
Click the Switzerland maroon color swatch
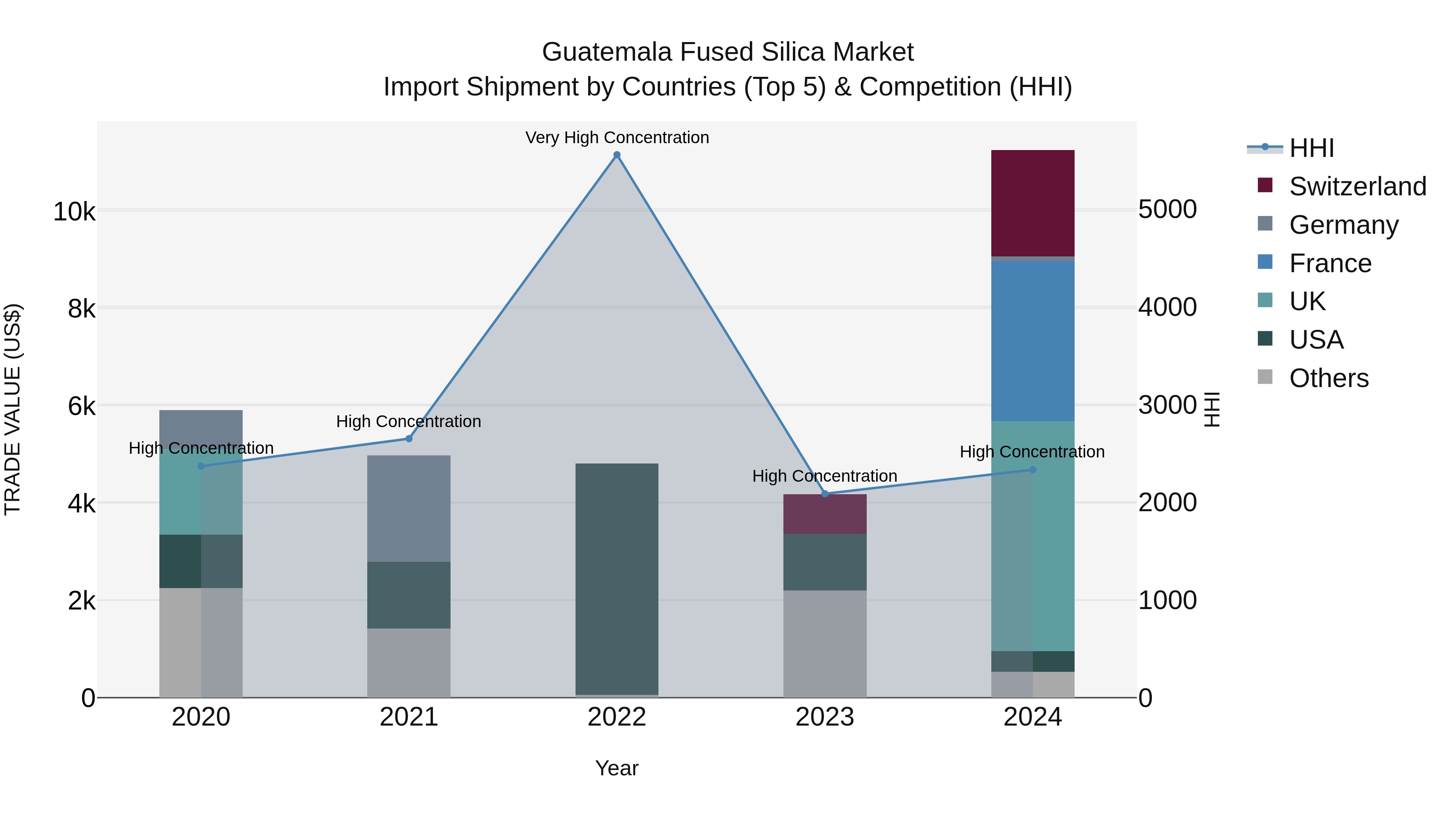pyautogui.click(x=1265, y=185)
